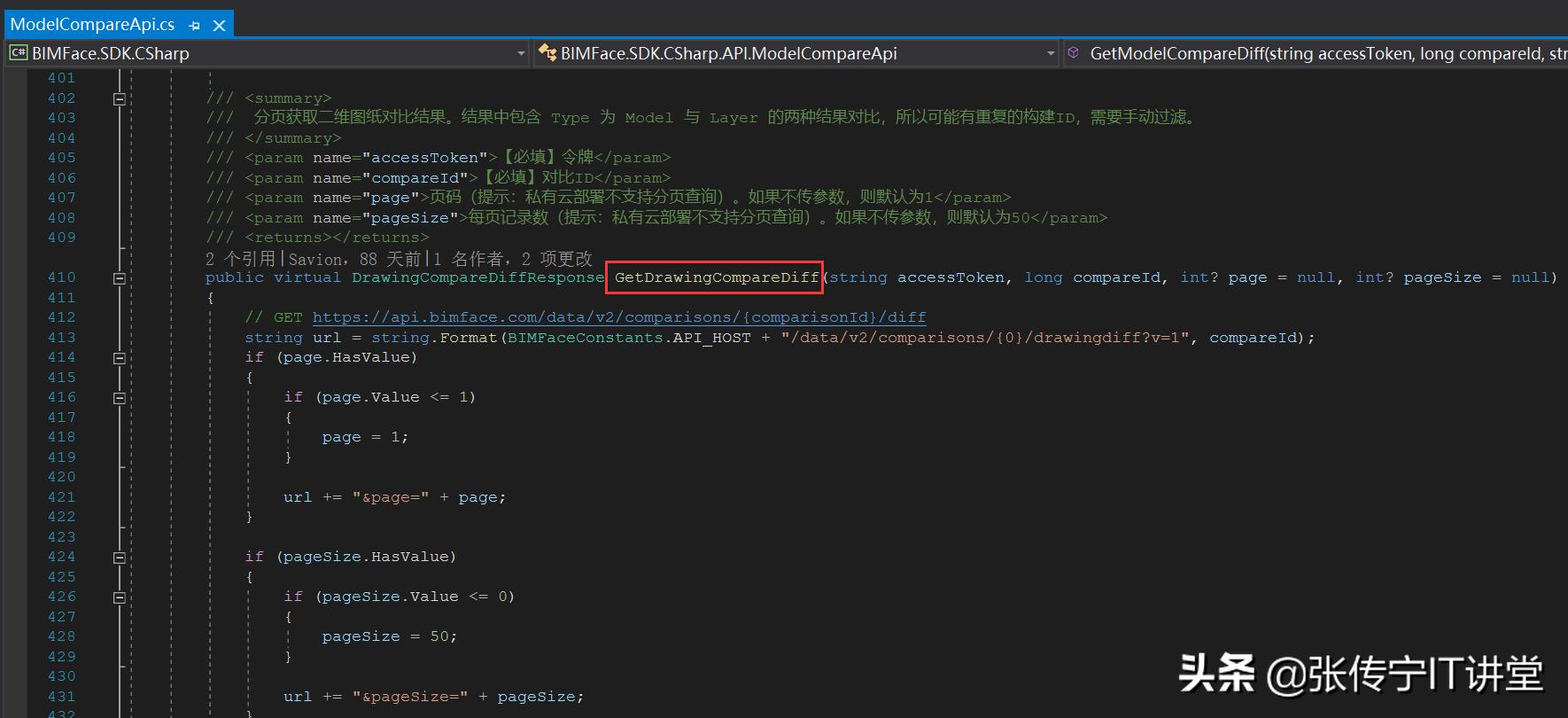Click the "&page=" string on line 421

pos(391,497)
